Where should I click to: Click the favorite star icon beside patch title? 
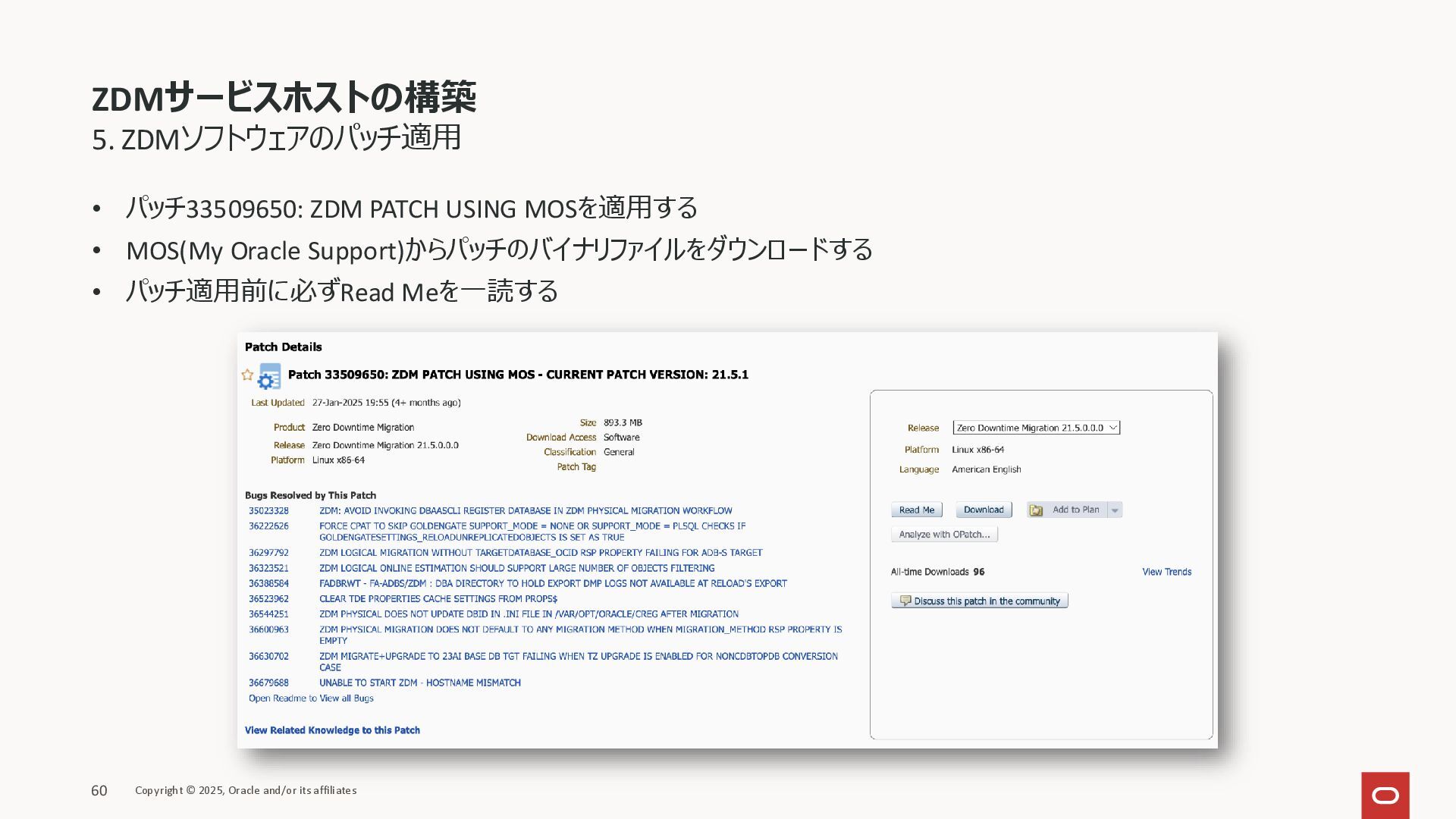tap(247, 375)
